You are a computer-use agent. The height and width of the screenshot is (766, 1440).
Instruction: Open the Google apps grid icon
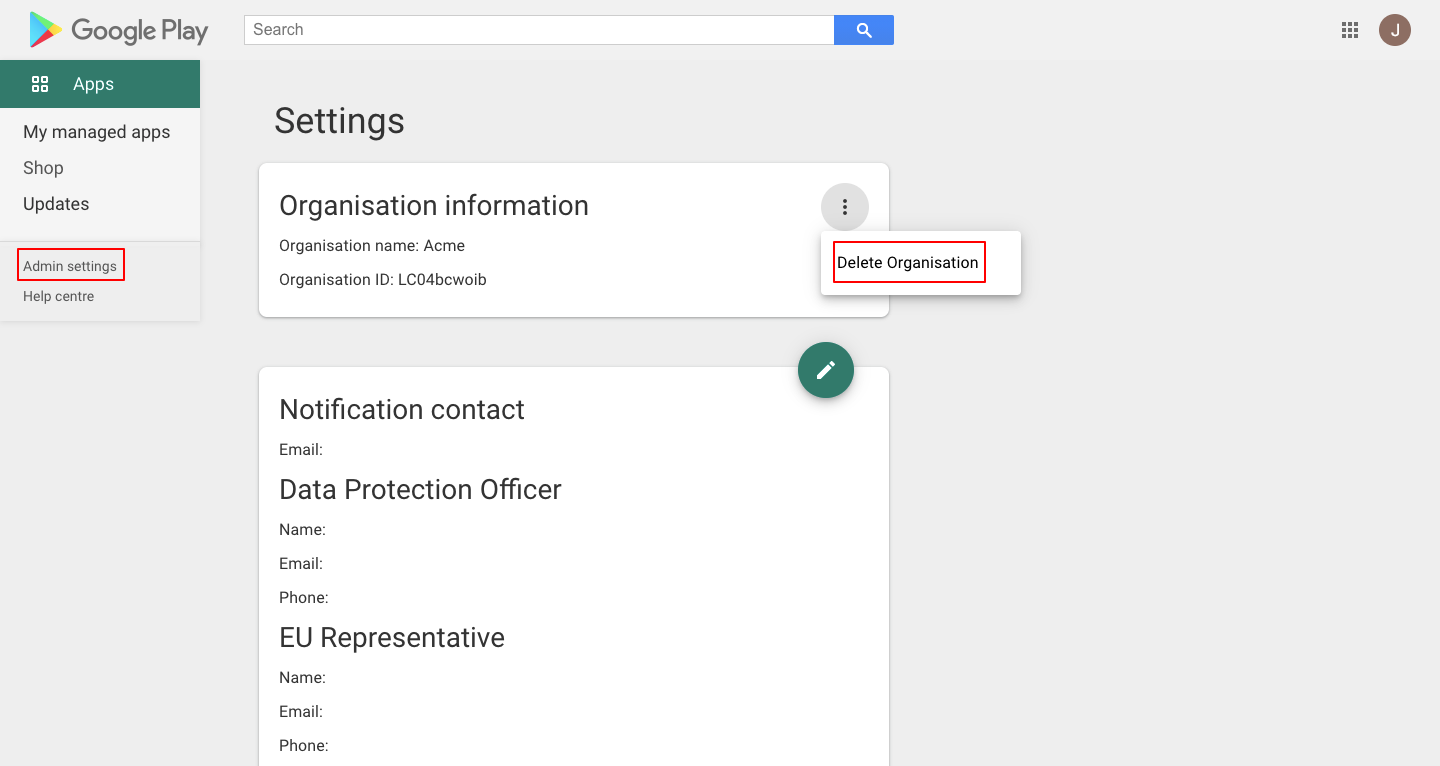(1350, 30)
